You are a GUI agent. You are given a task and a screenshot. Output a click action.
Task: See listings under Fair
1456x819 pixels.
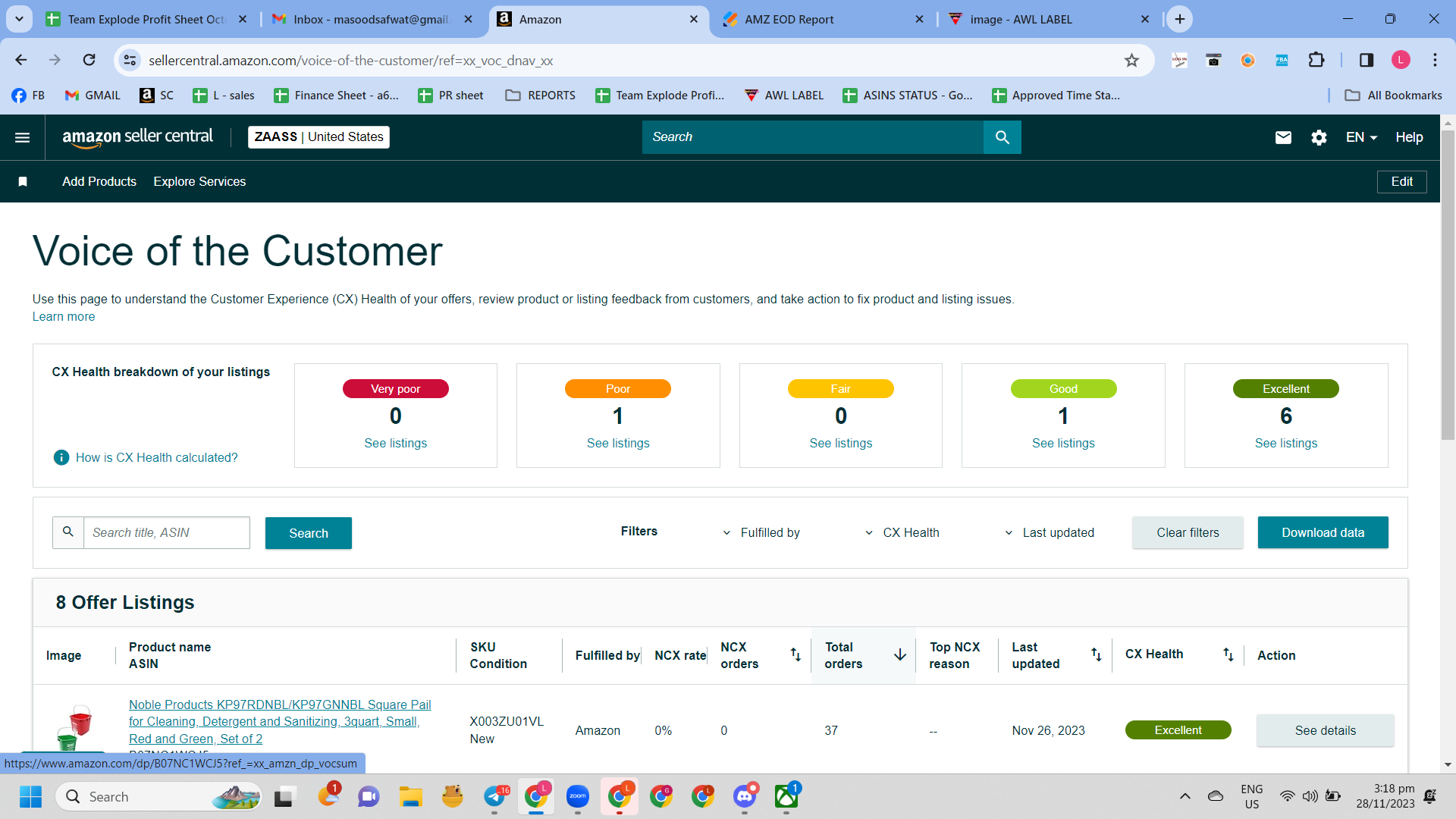tap(840, 443)
